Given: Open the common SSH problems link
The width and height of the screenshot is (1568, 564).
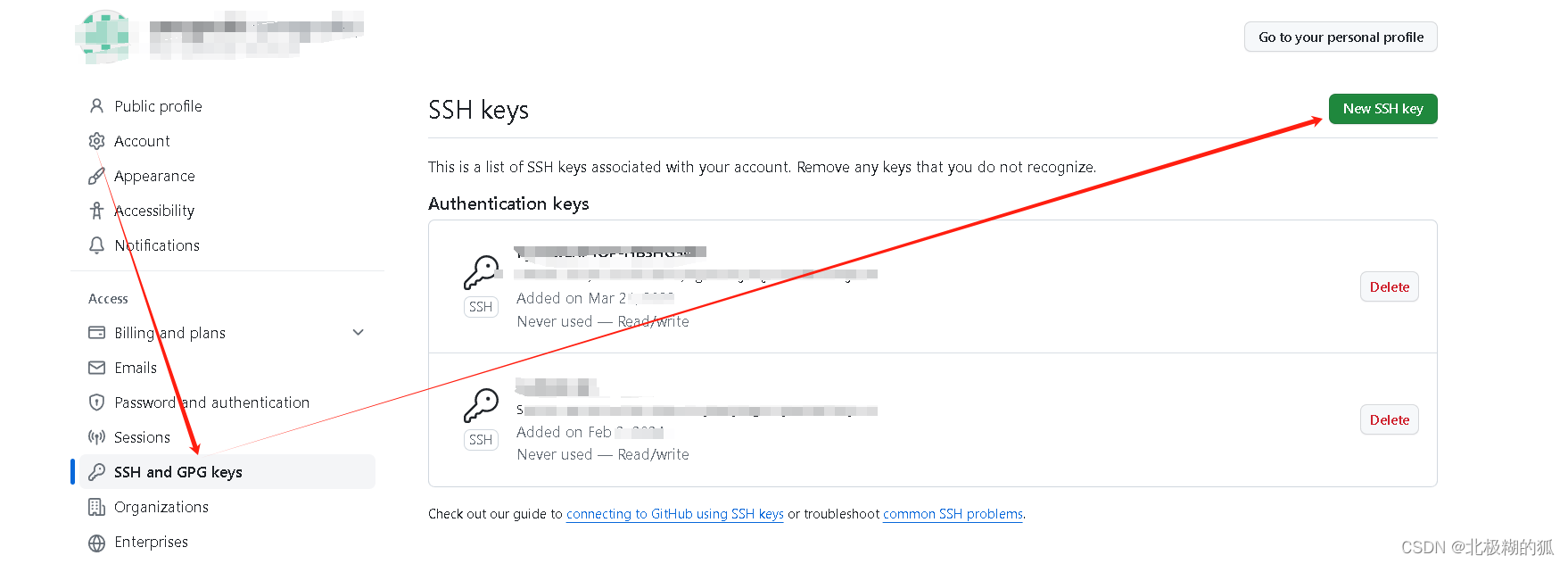Looking at the screenshot, I should coord(953,514).
